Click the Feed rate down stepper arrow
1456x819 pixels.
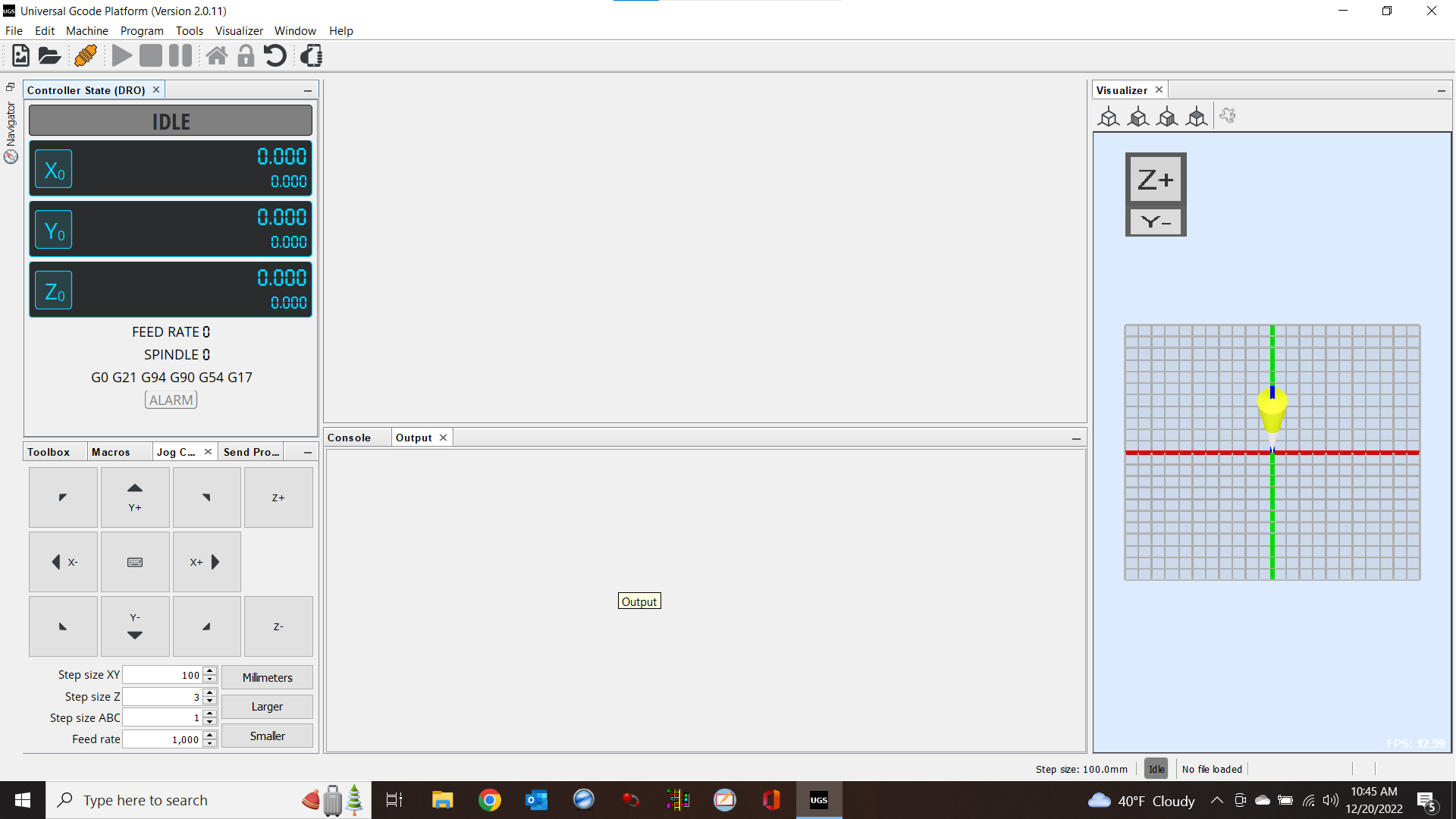pyautogui.click(x=209, y=743)
